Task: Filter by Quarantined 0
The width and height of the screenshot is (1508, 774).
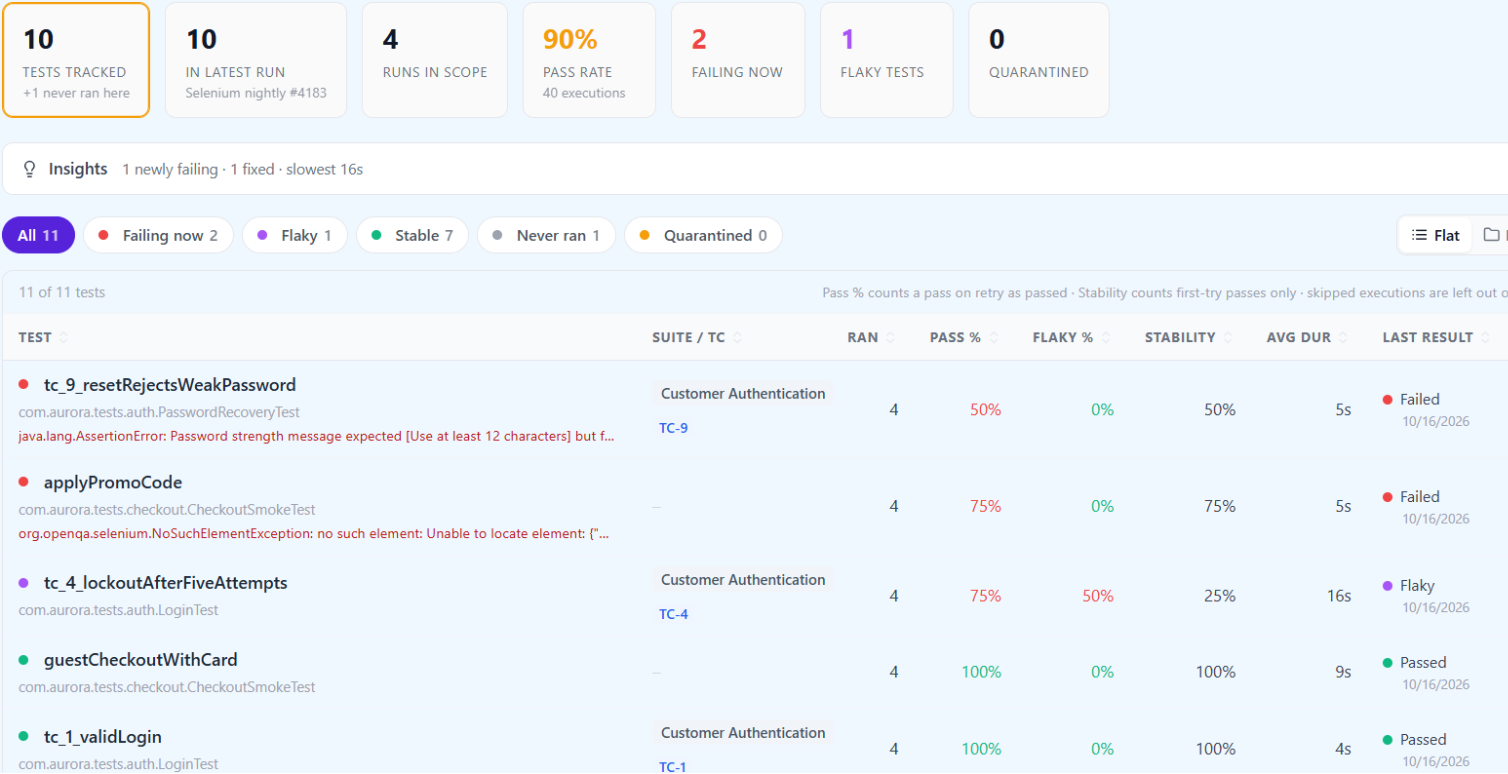Action: pos(703,236)
